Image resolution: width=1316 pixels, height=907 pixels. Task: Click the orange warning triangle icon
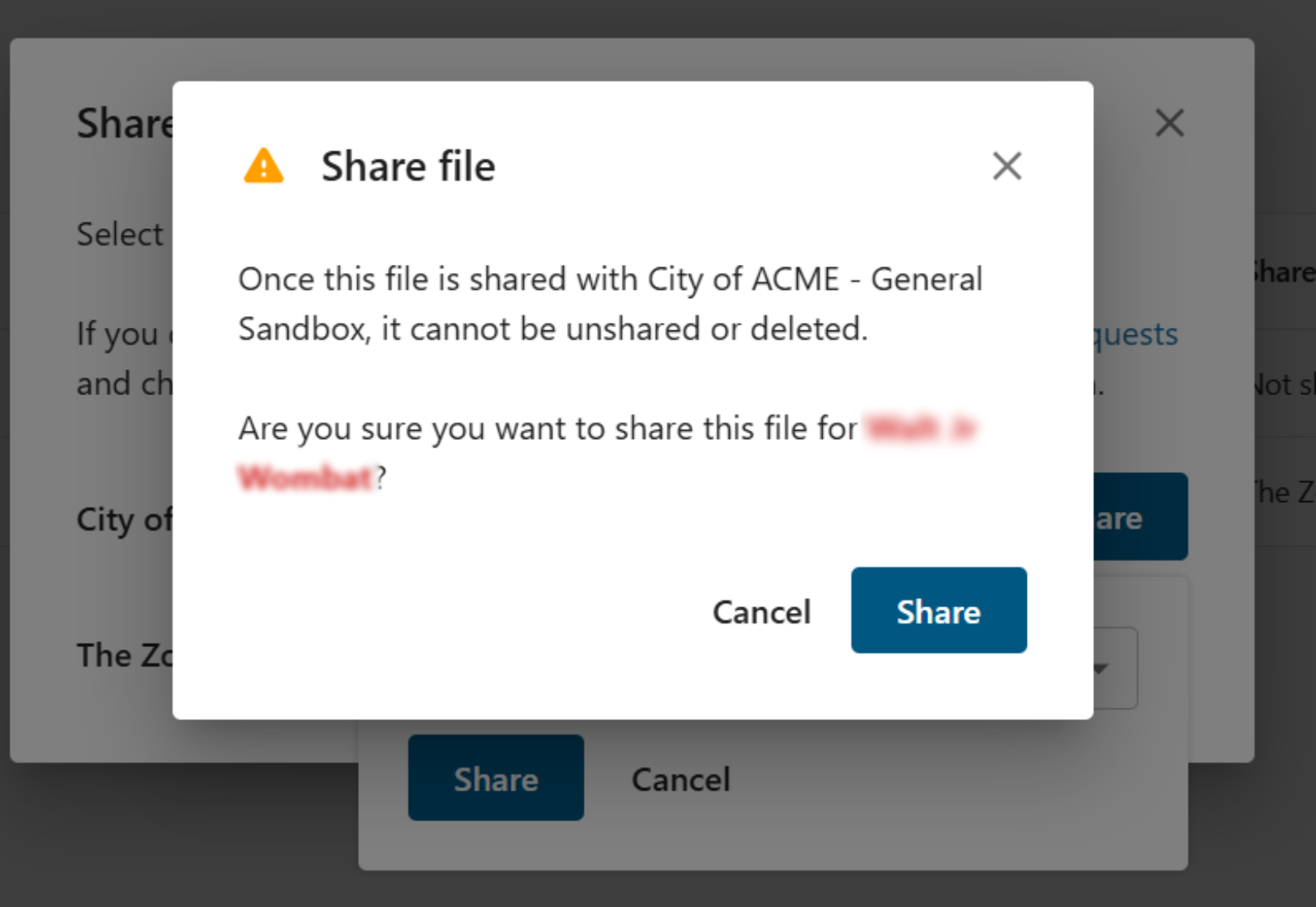click(264, 166)
